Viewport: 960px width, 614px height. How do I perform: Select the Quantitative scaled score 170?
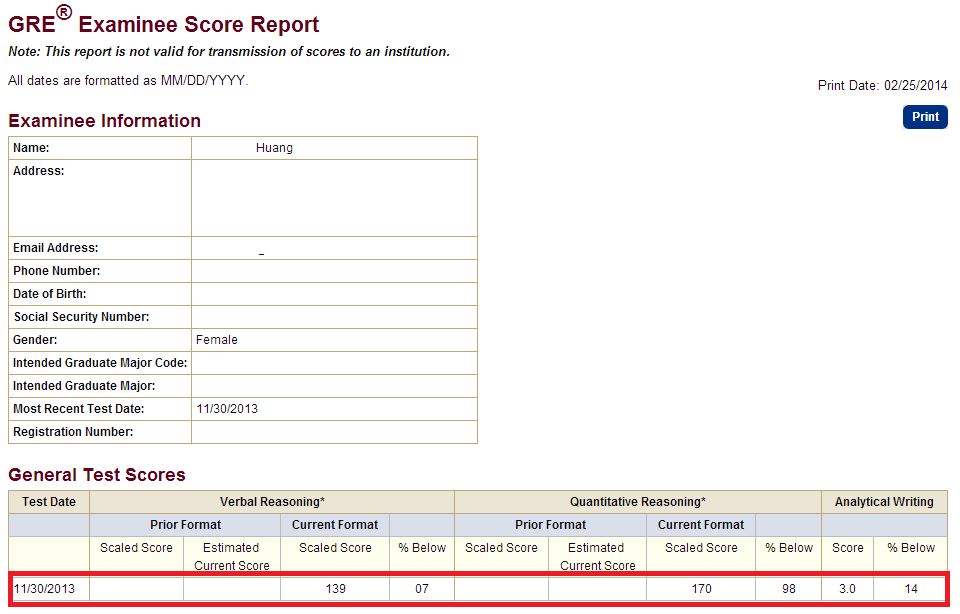click(x=702, y=589)
